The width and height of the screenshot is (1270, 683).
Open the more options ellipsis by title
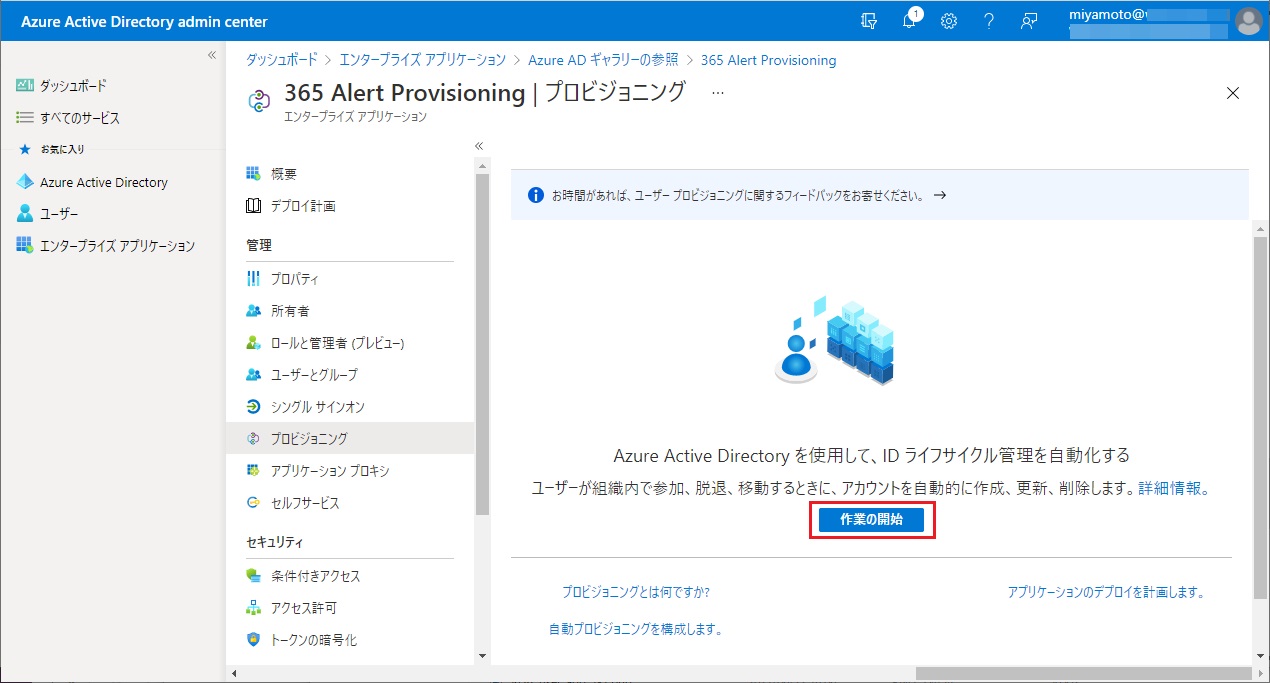click(x=717, y=92)
